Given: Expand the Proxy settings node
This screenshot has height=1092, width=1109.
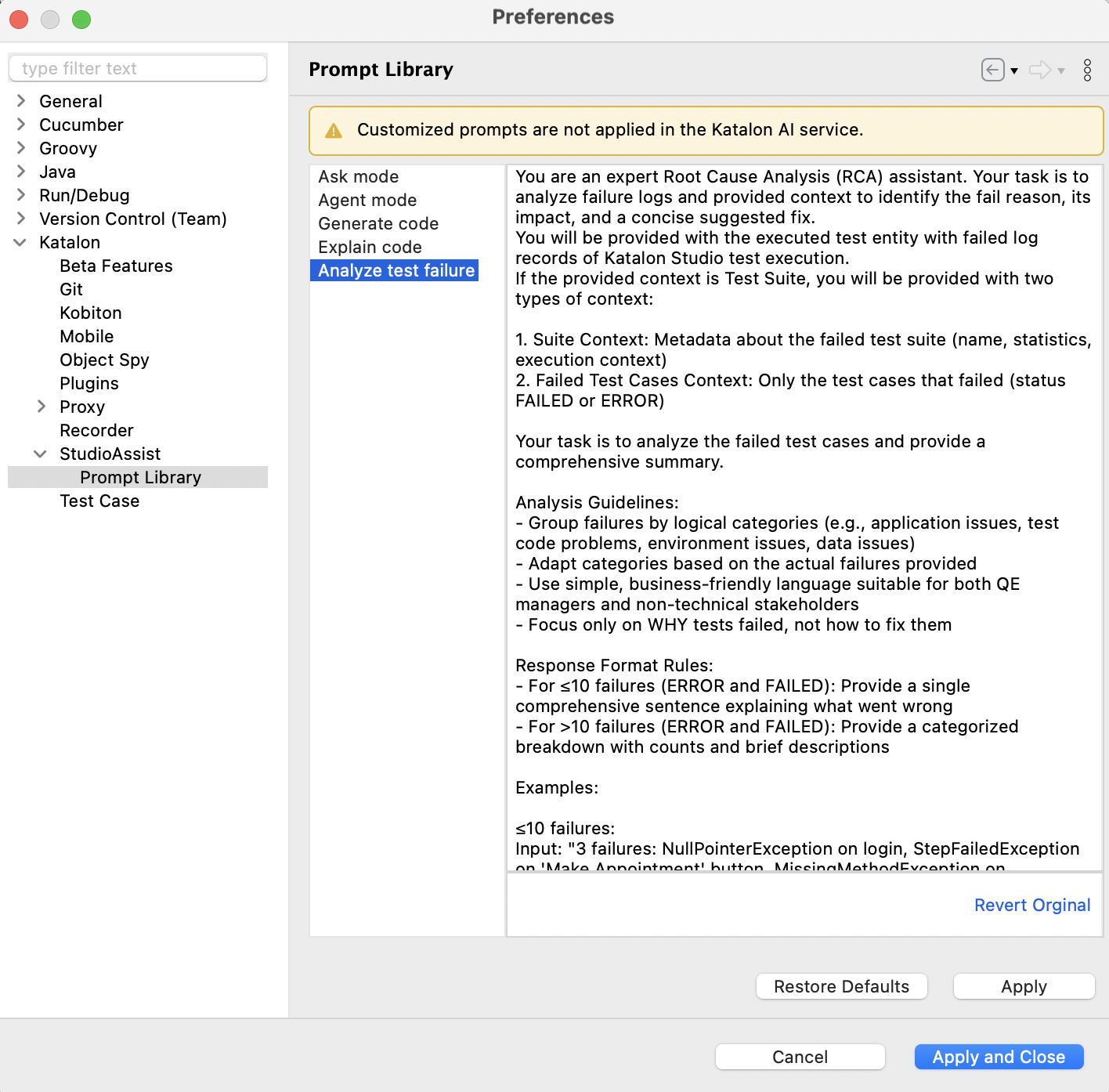Looking at the screenshot, I should (x=42, y=407).
